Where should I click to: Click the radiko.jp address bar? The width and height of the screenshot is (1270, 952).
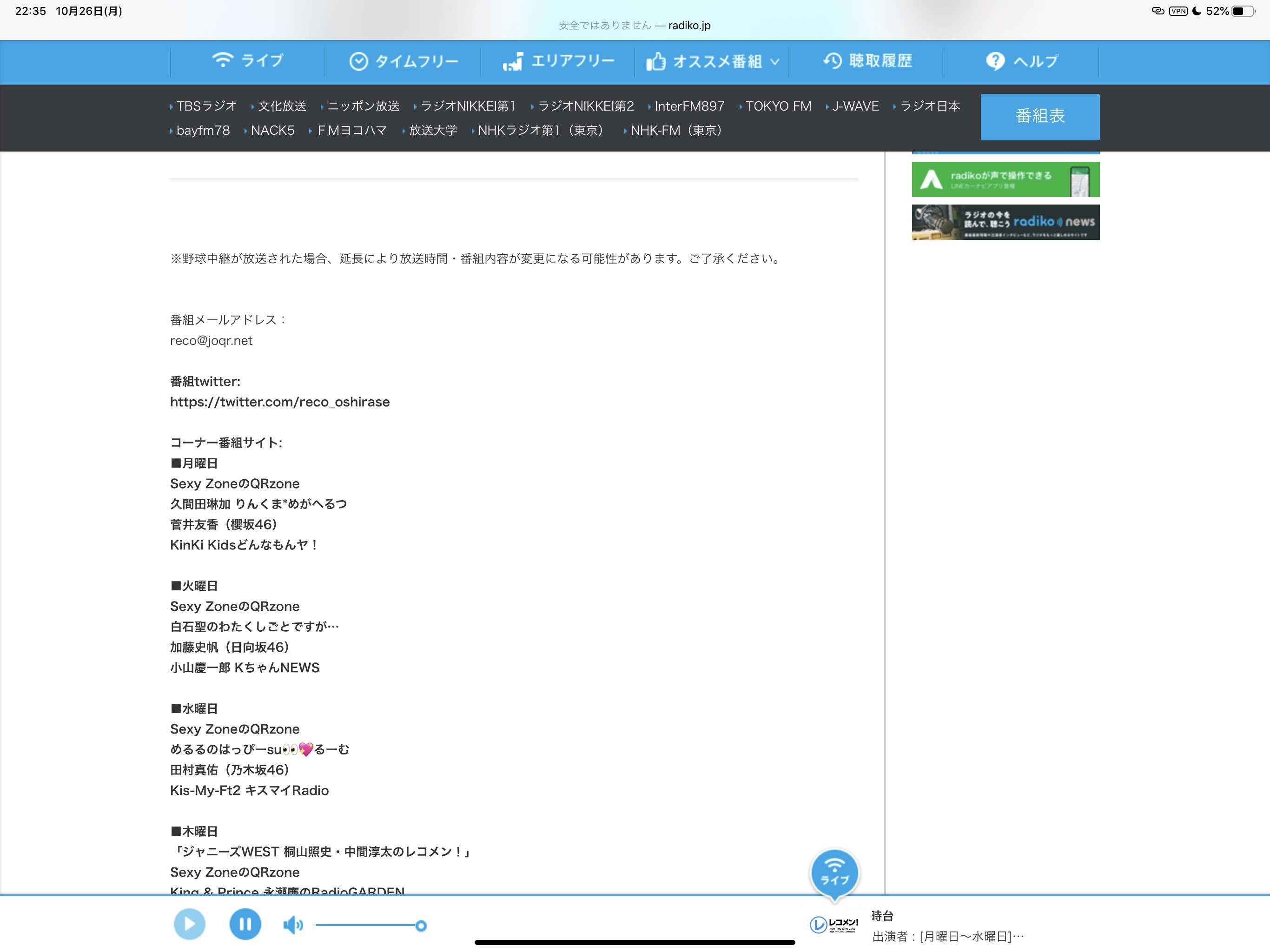635,25
